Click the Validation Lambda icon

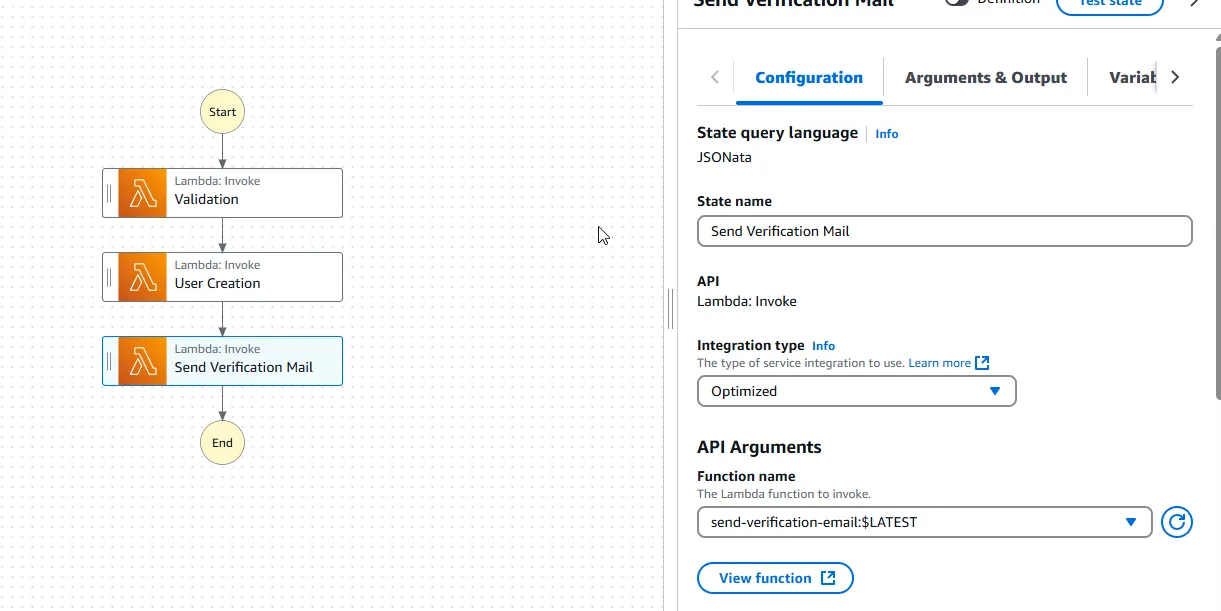[x=142, y=193]
